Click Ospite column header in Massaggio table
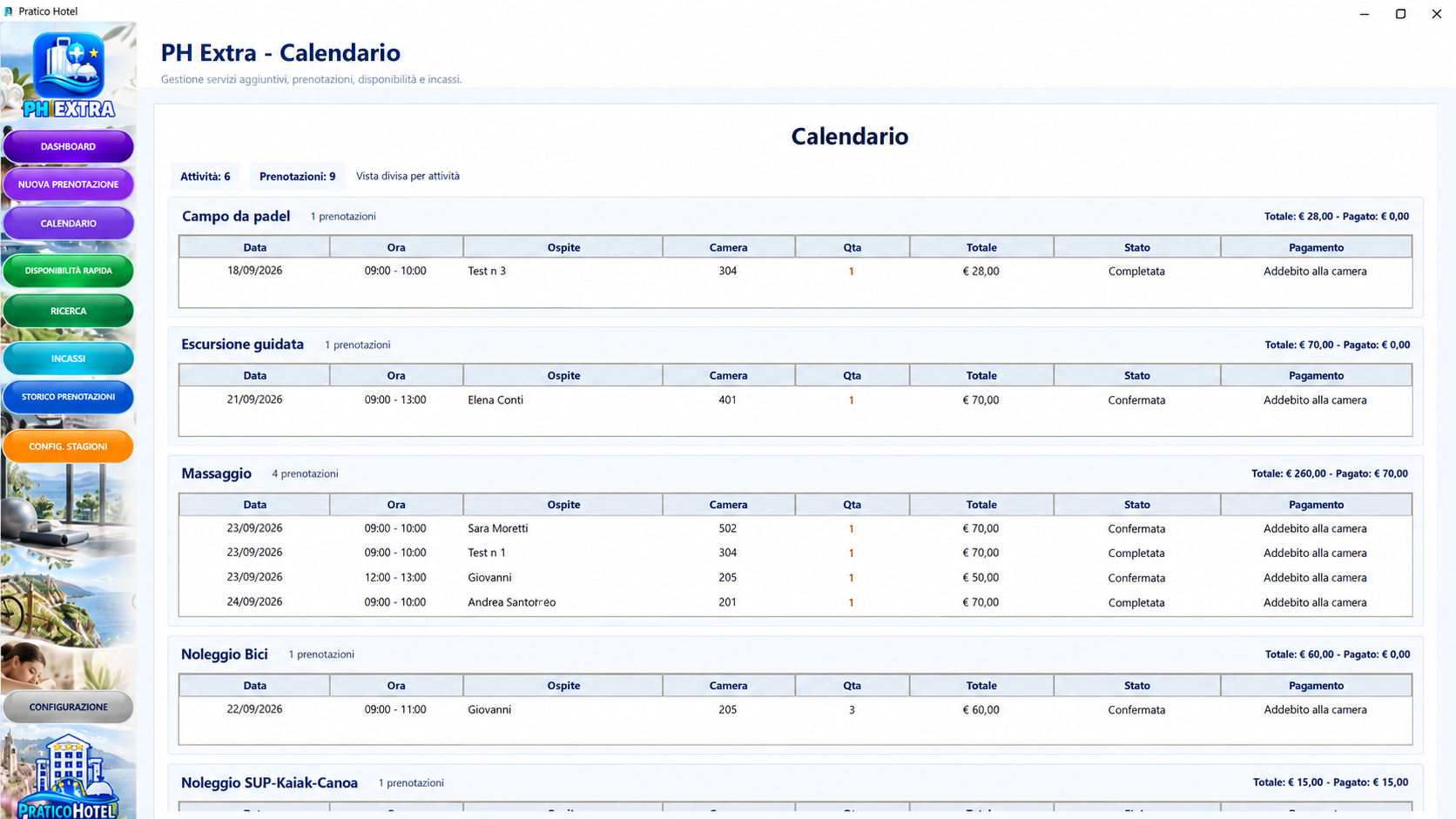The width and height of the screenshot is (1456, 819). click(563, 504)
